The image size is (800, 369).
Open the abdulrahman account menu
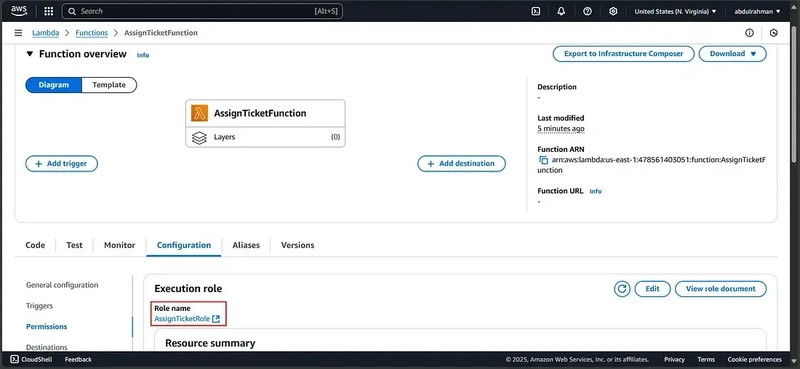coord(757,11)
